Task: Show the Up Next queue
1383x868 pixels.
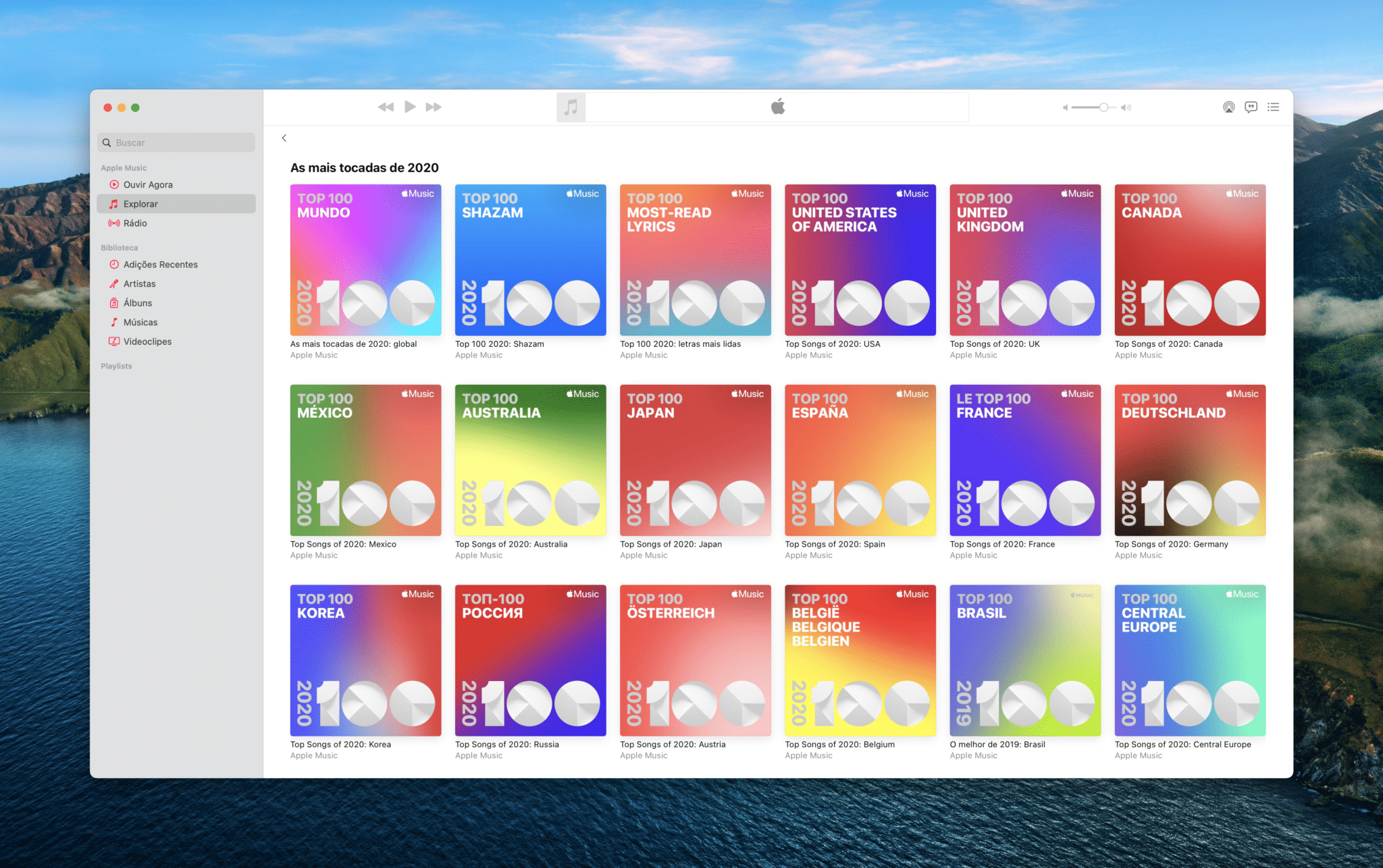Action: 1273,107
